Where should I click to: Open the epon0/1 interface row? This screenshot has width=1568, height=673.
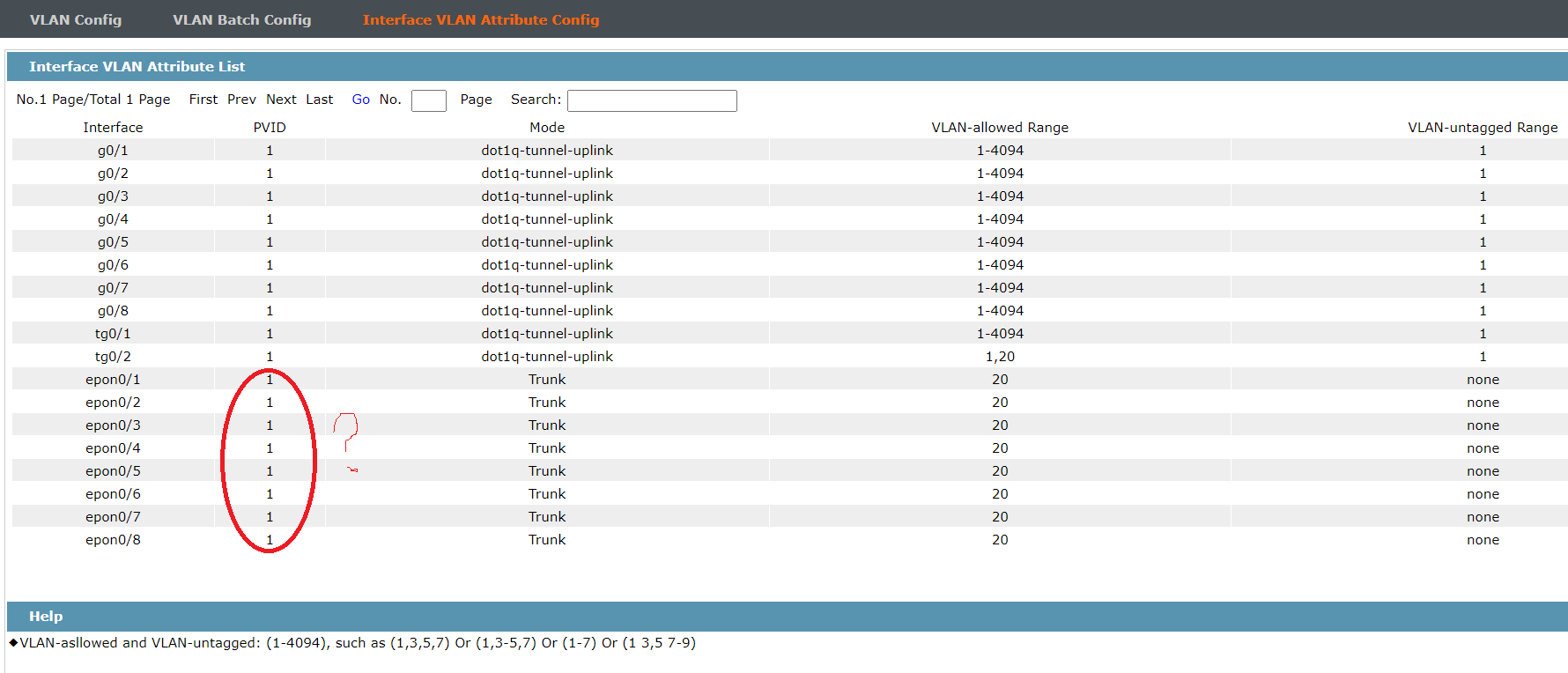(790, 379)
